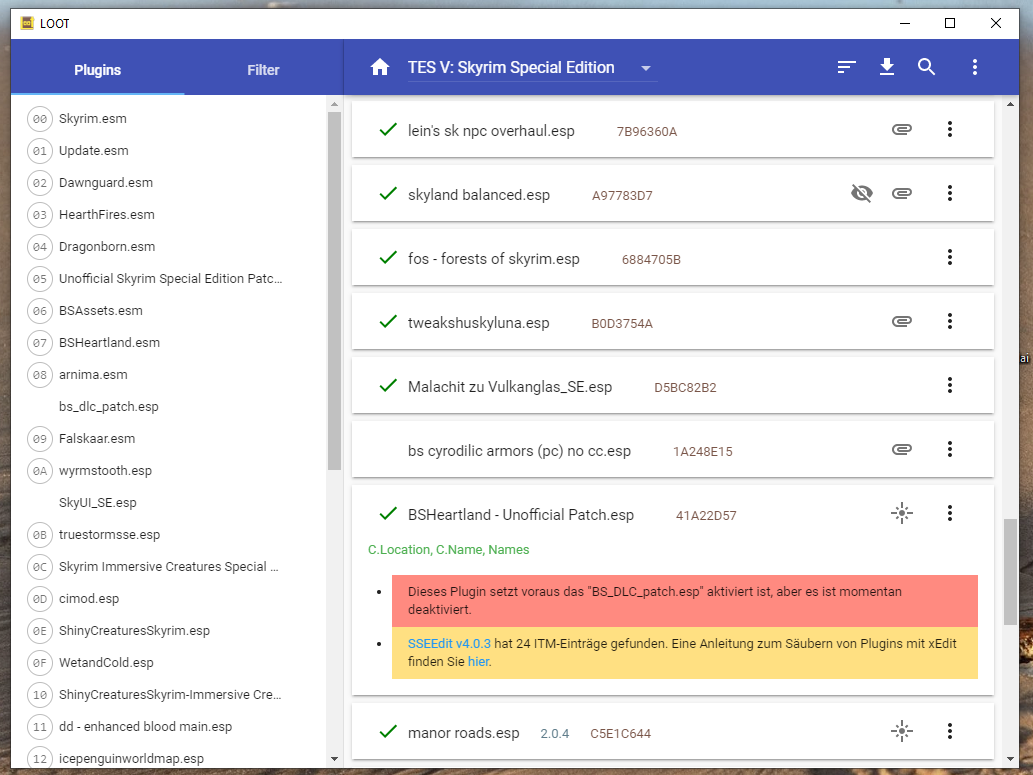Open the search magnifier icon

tap(927, 68)
